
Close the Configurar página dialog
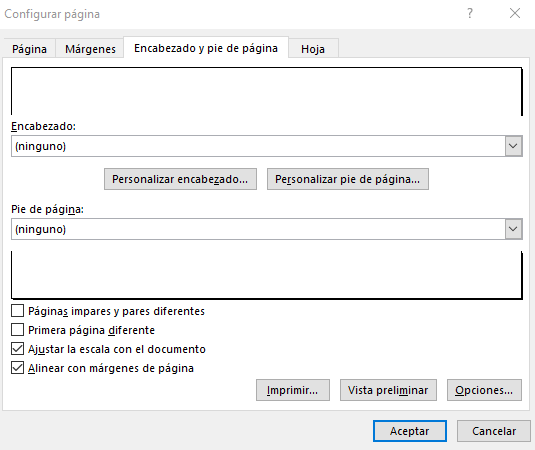click(515, 14)
